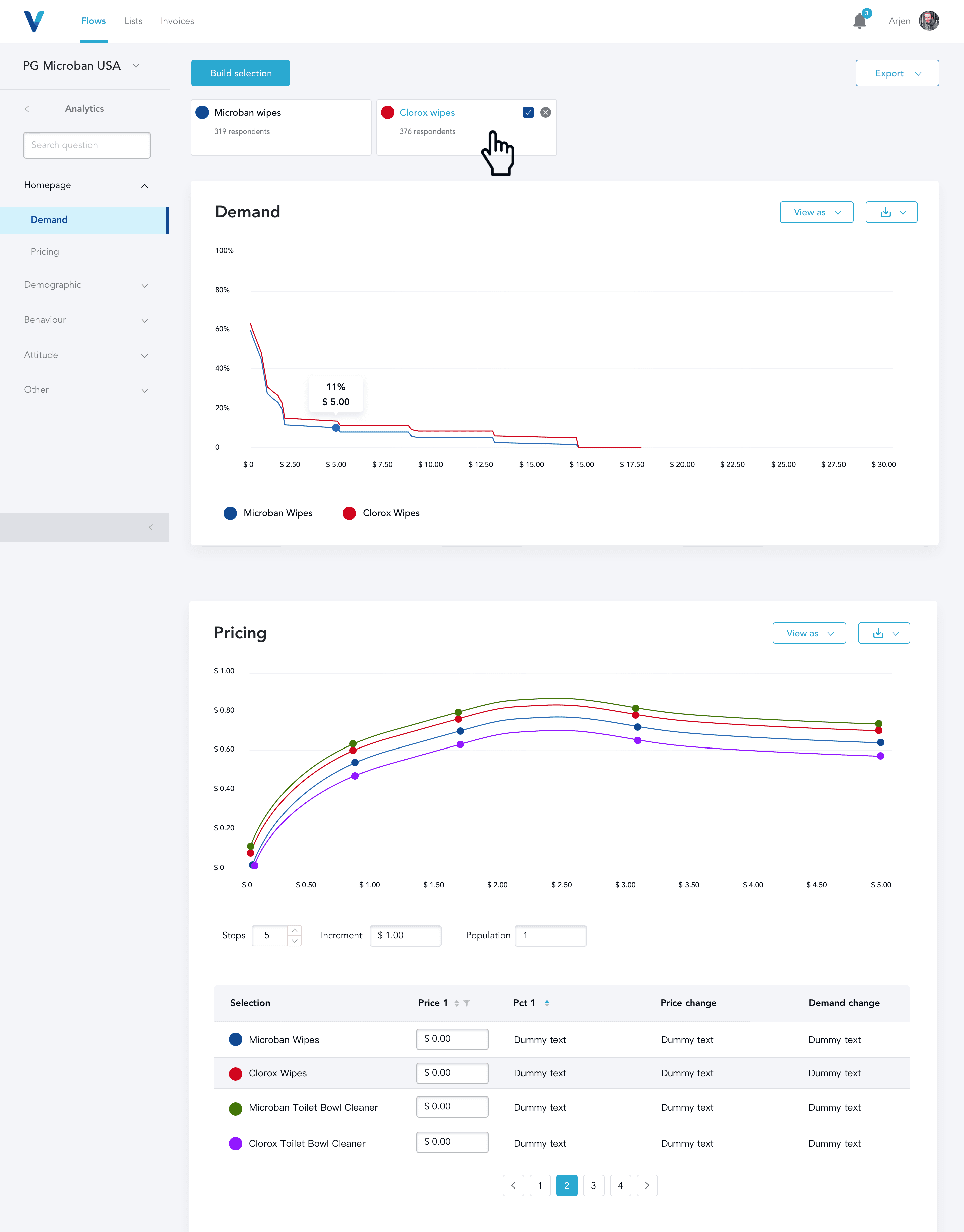Image resolution: width=964 pixels, height=1232 pixels.
Task: Collapse sidebar with bottom arrow icon
Action: pyautogui.click(x=150, y=527)
